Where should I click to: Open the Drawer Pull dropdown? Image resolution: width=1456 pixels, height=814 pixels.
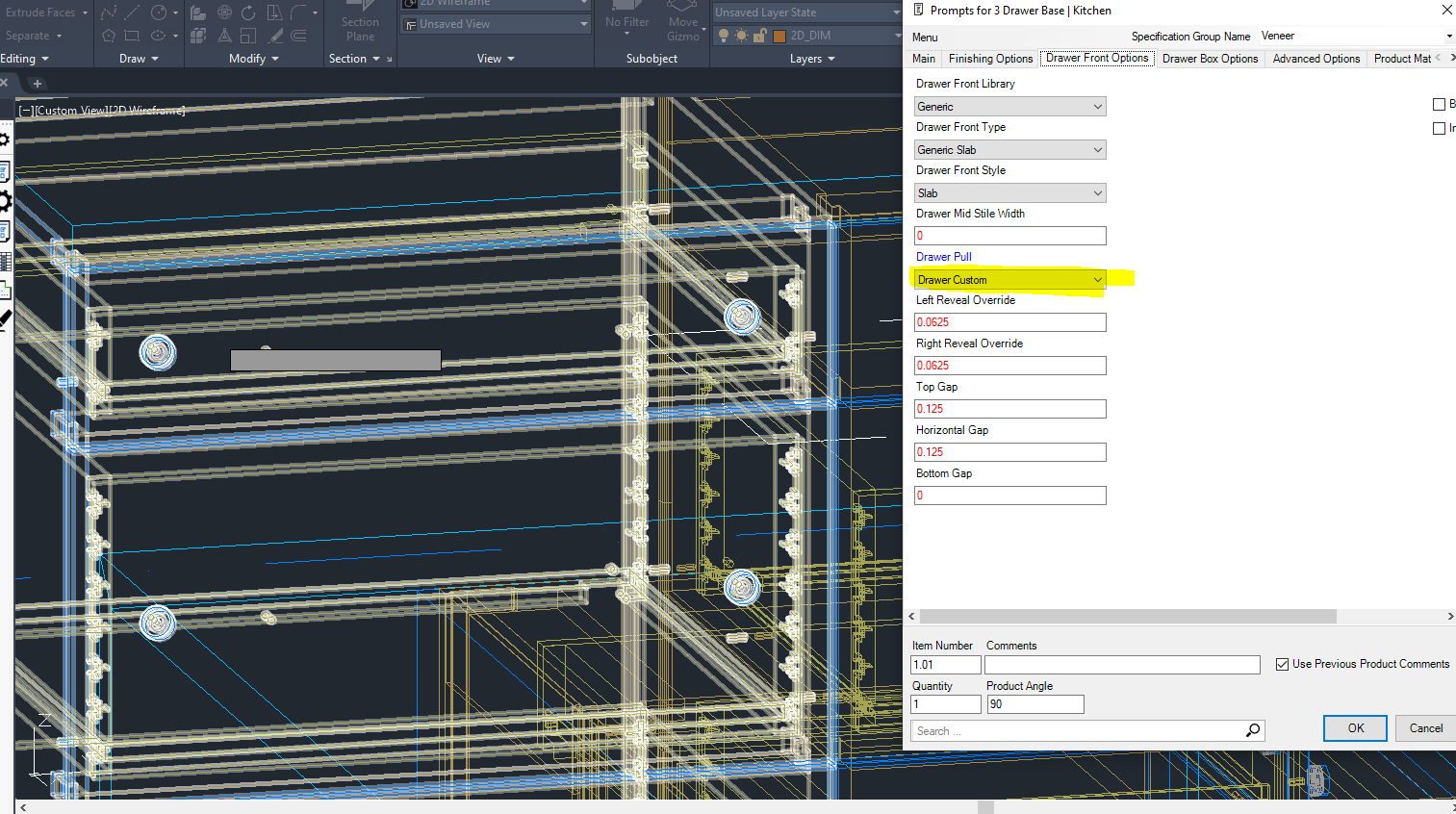(1009, 280)
